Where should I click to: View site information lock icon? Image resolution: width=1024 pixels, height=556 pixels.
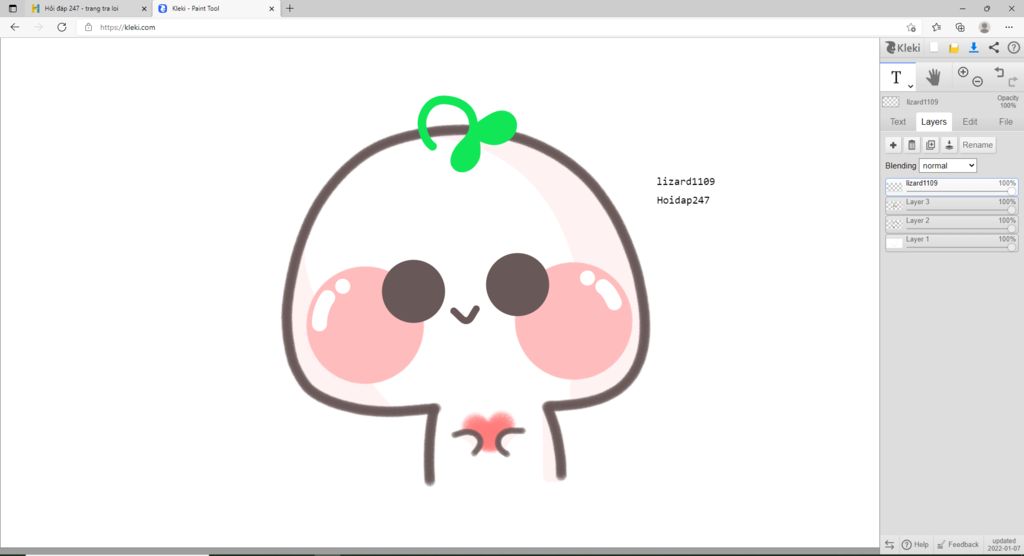click(88, 27)
